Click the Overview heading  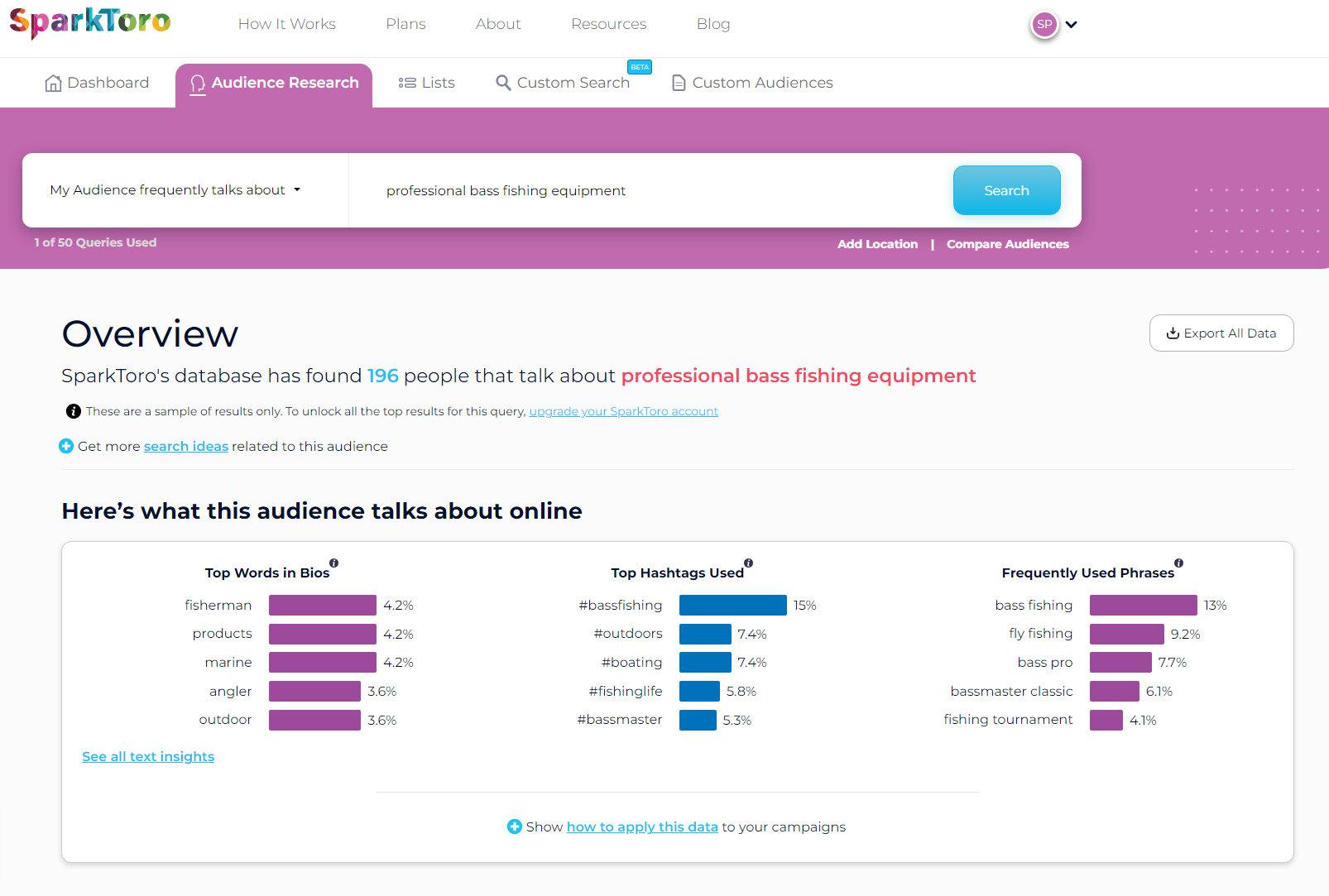[150, 334]
